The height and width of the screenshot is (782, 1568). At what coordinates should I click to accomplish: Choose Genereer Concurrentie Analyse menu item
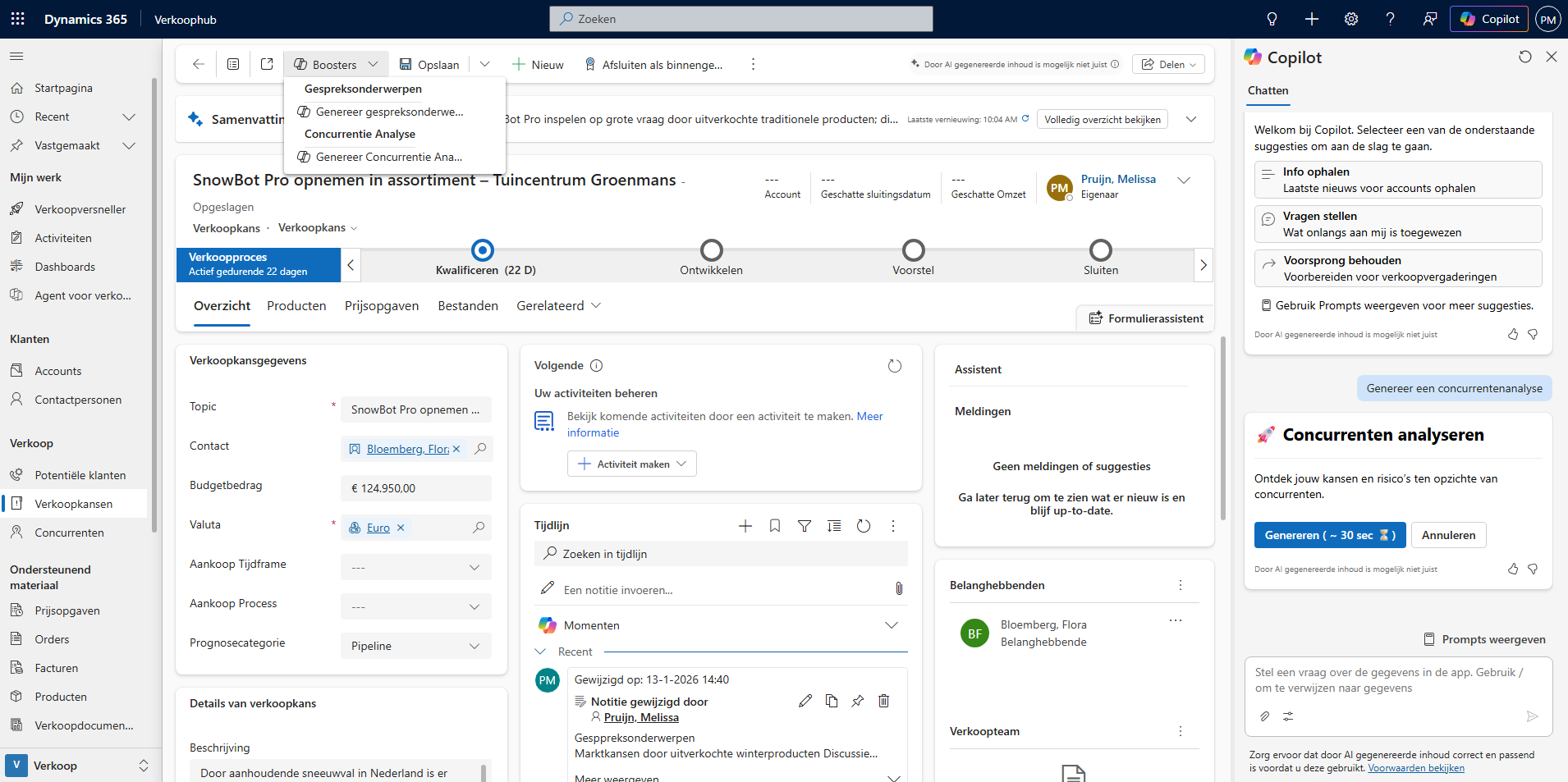coord(388,157)
